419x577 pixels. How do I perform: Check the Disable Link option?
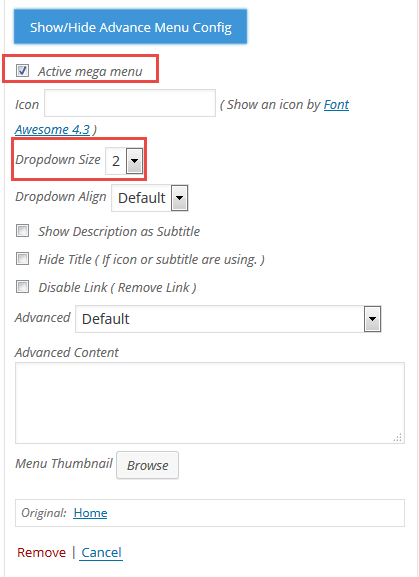pyautogui.click(x=22, y=286)
